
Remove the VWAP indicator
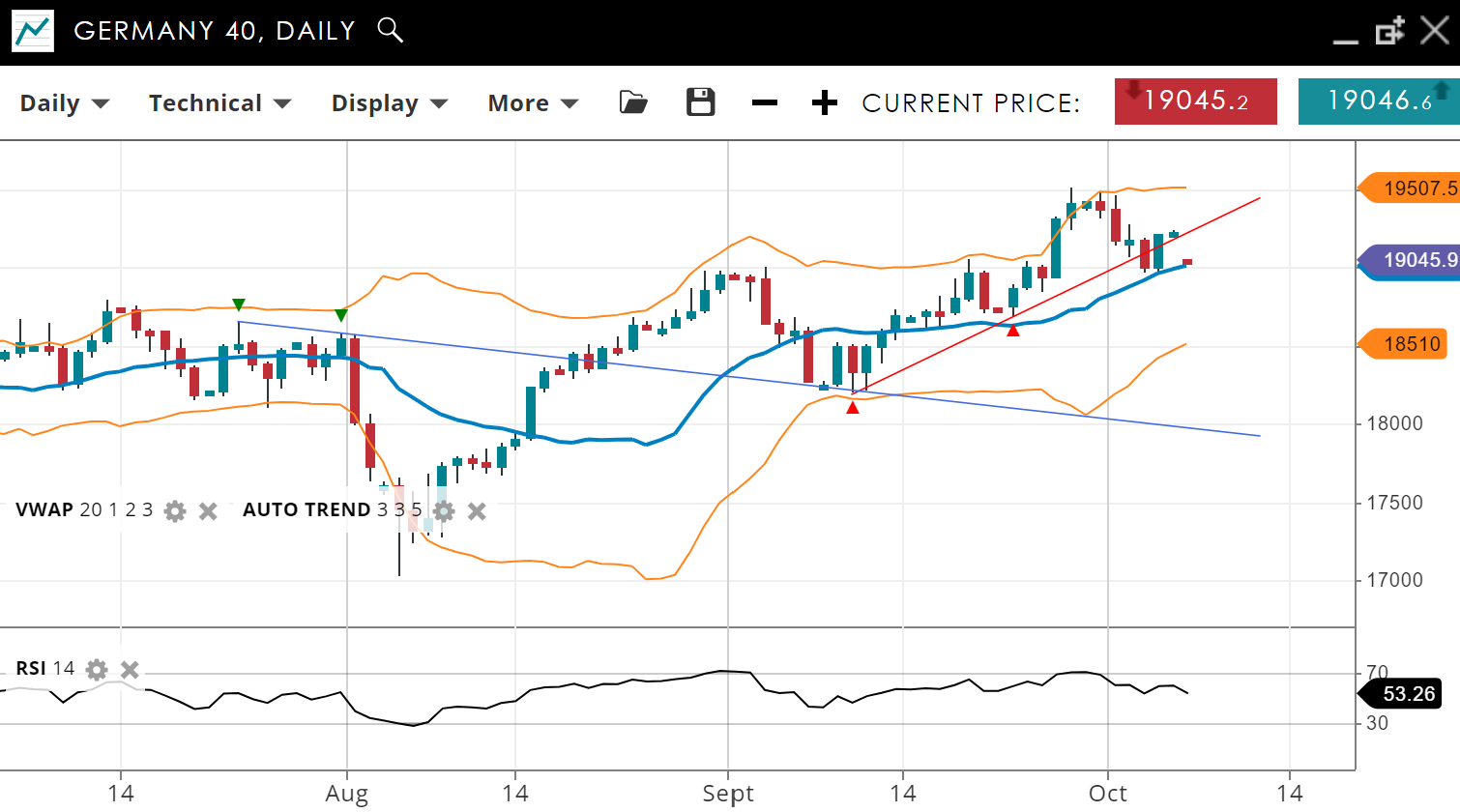click(208, 511)
